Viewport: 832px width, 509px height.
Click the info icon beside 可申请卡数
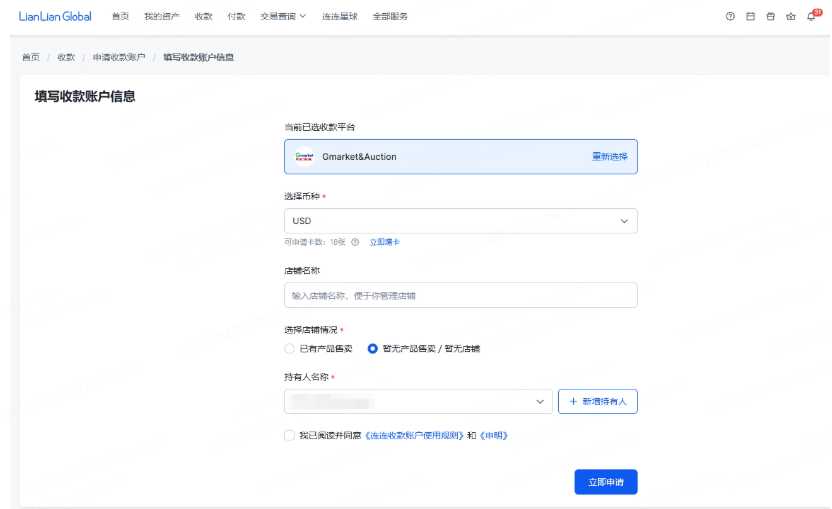[355, 242]
